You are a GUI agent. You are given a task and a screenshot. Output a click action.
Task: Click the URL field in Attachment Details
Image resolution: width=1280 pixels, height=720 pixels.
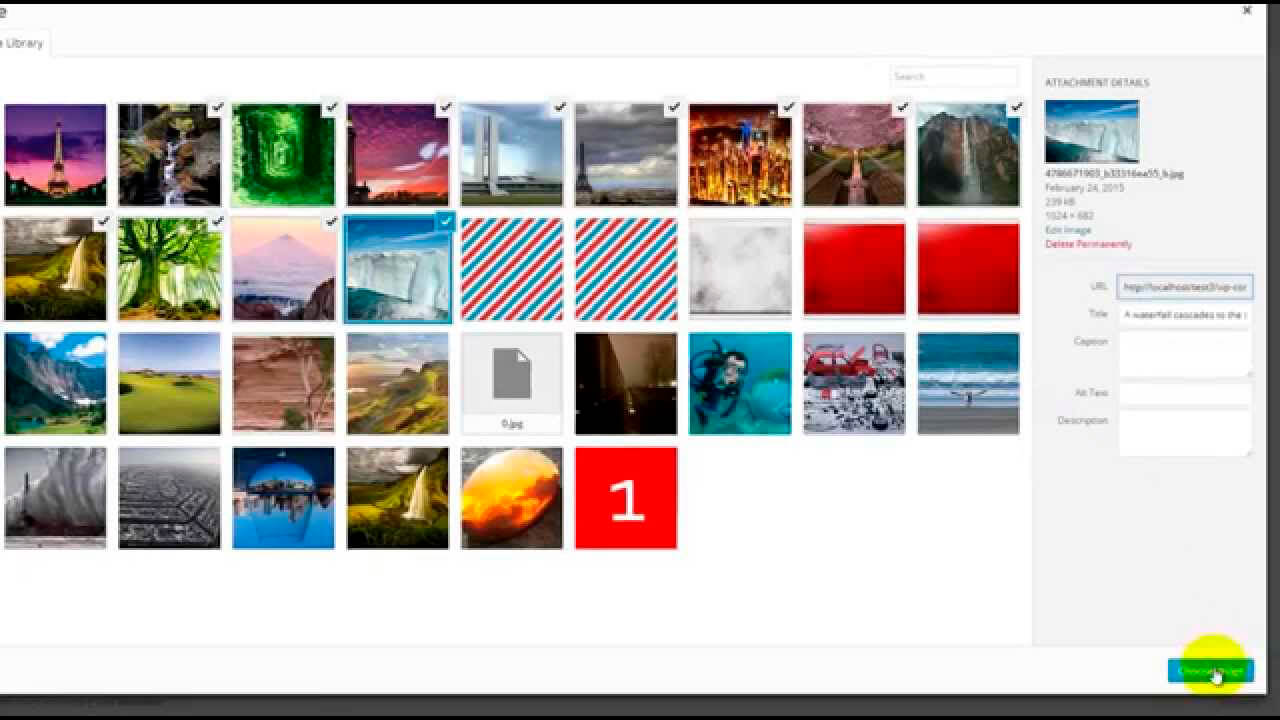tap(1184, 287)
